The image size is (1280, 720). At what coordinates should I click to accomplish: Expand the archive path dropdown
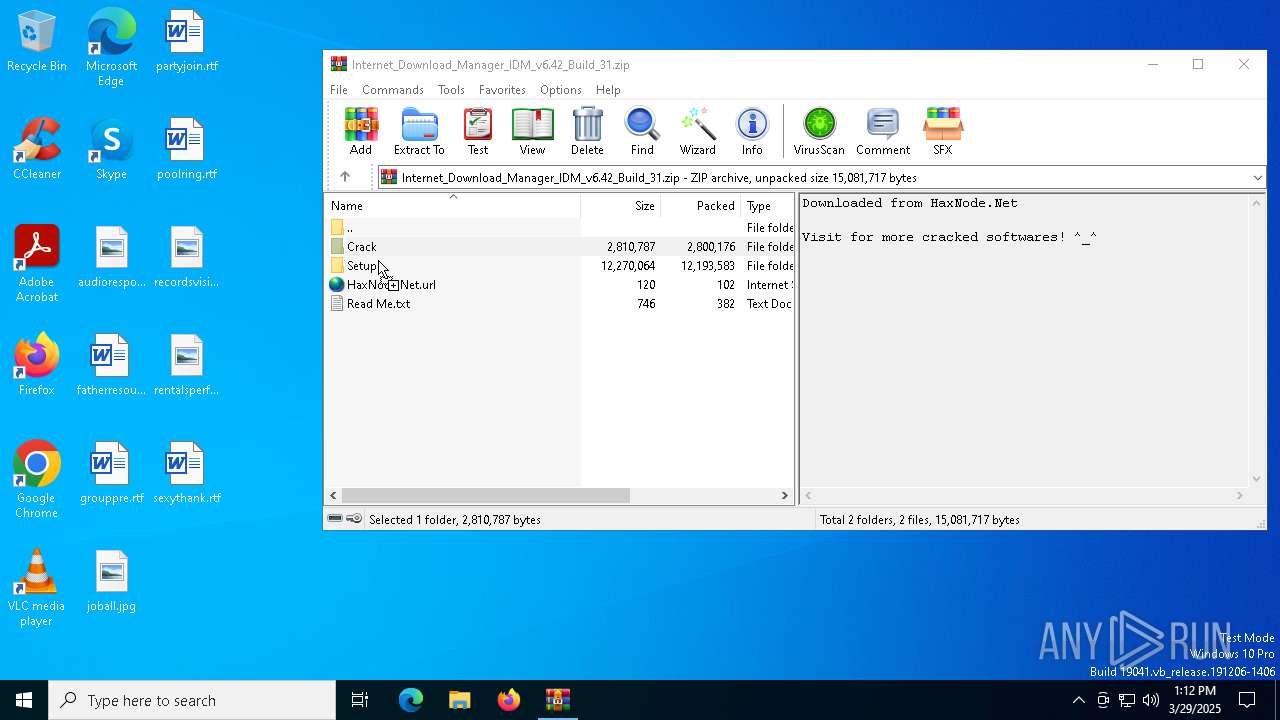point(1257,178)
